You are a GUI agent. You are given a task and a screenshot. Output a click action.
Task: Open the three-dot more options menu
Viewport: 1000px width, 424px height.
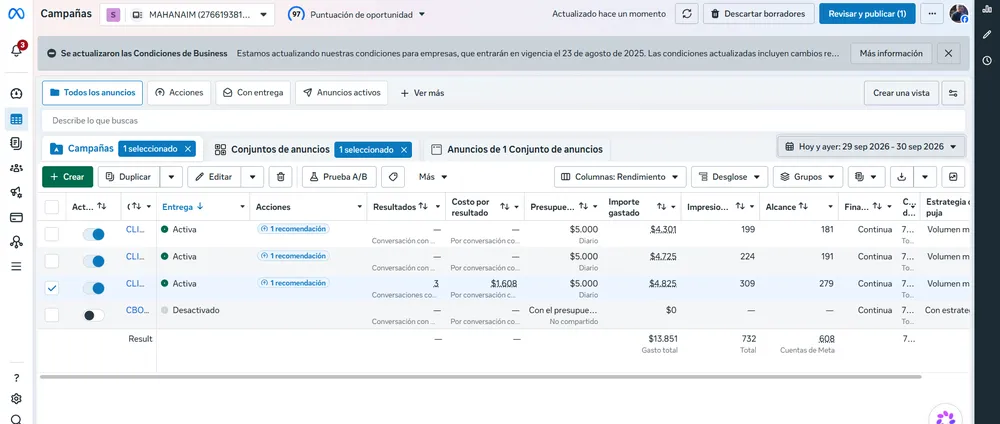[x=933, y=14]
